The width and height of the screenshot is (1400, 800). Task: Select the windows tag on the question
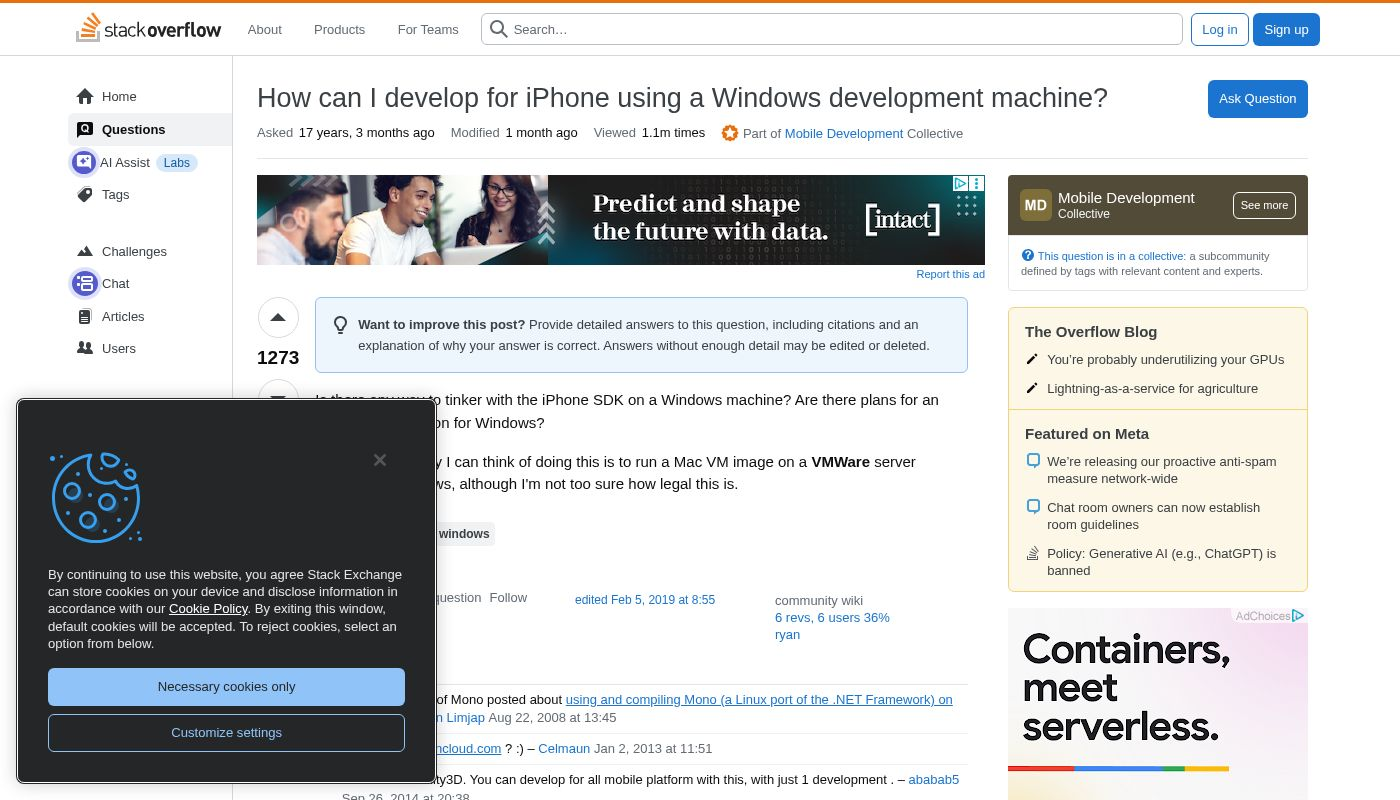tap(464, 534)
